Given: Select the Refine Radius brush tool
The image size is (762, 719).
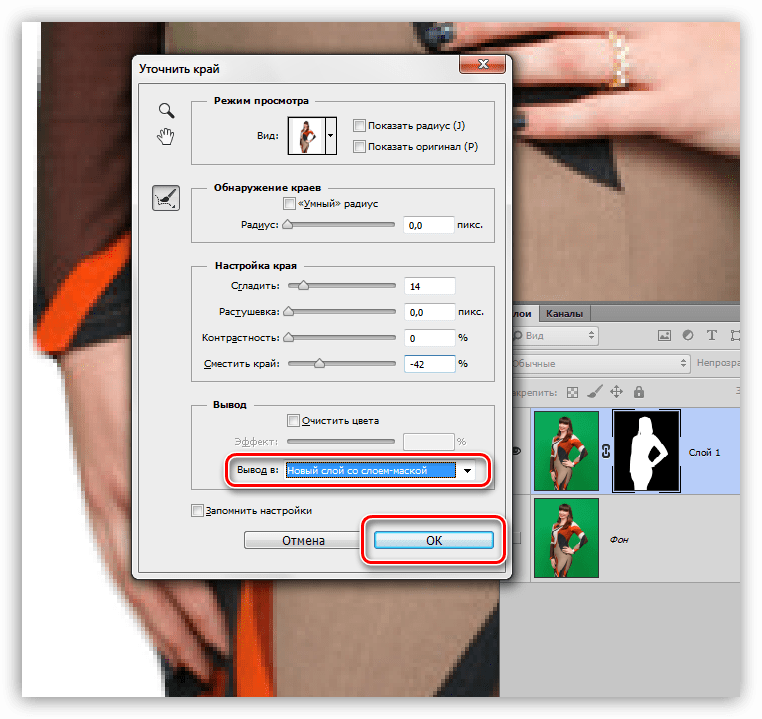Looking at the screenshot, I should tap(166, 198).
